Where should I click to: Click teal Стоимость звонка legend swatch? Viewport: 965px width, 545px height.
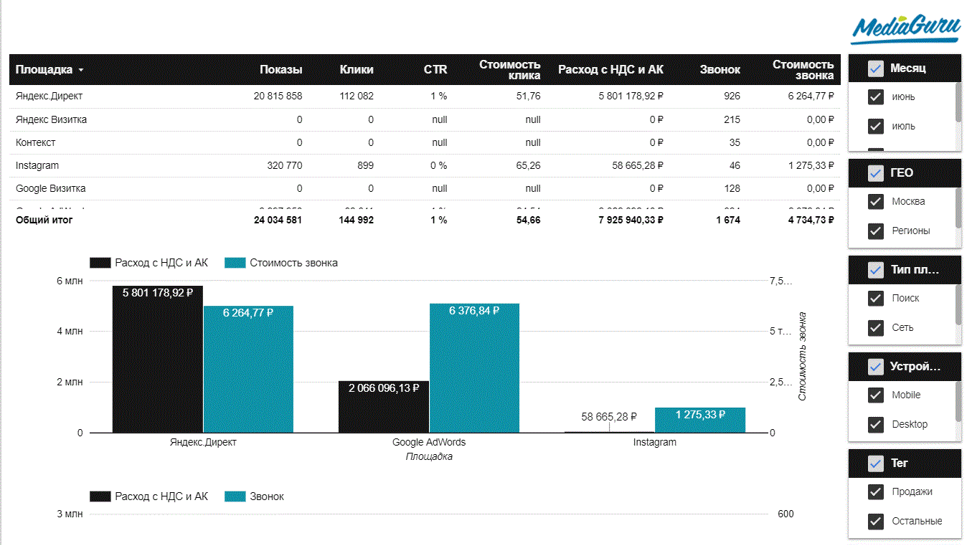point(235,263)
